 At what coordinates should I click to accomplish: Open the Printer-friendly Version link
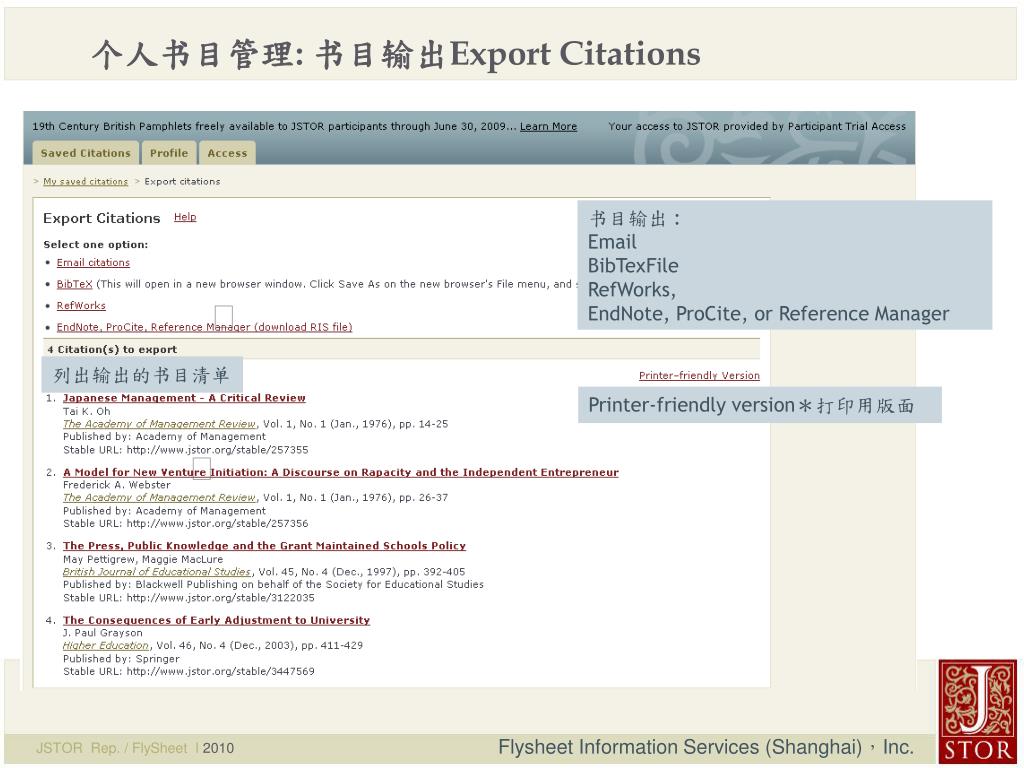tap(699, 376)
